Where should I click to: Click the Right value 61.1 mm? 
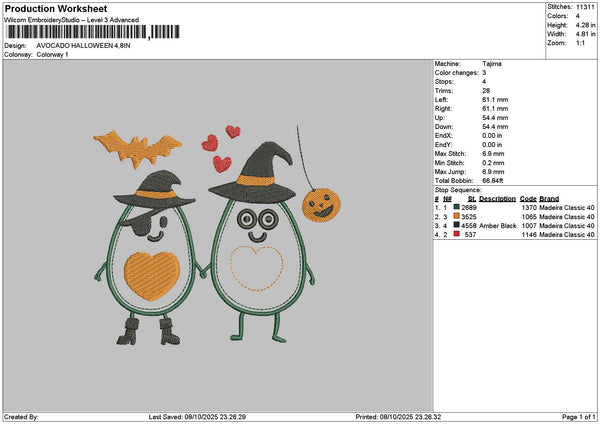pos(495,109)
